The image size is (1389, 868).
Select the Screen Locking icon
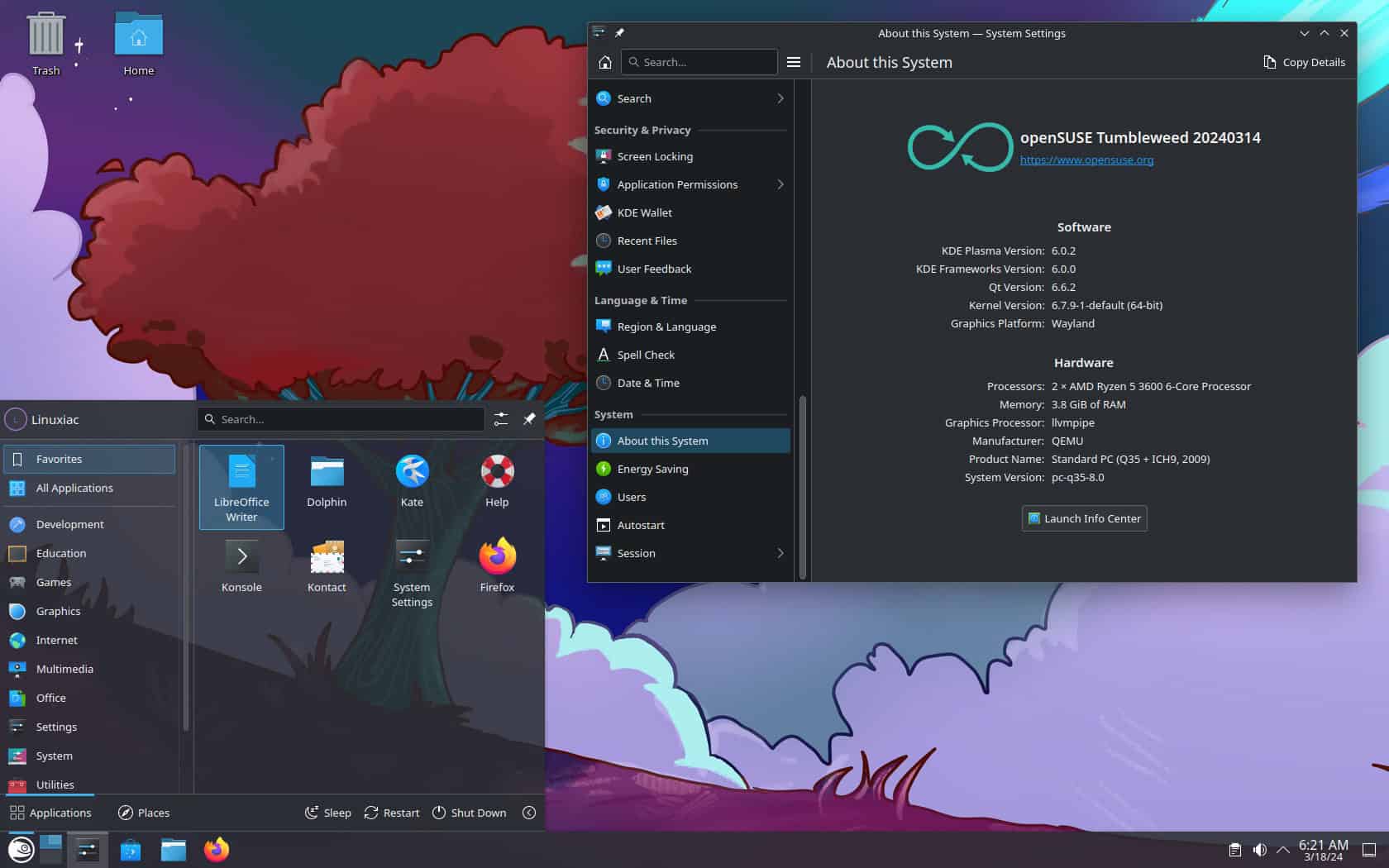pyautogui.click(x=604, y=156)
